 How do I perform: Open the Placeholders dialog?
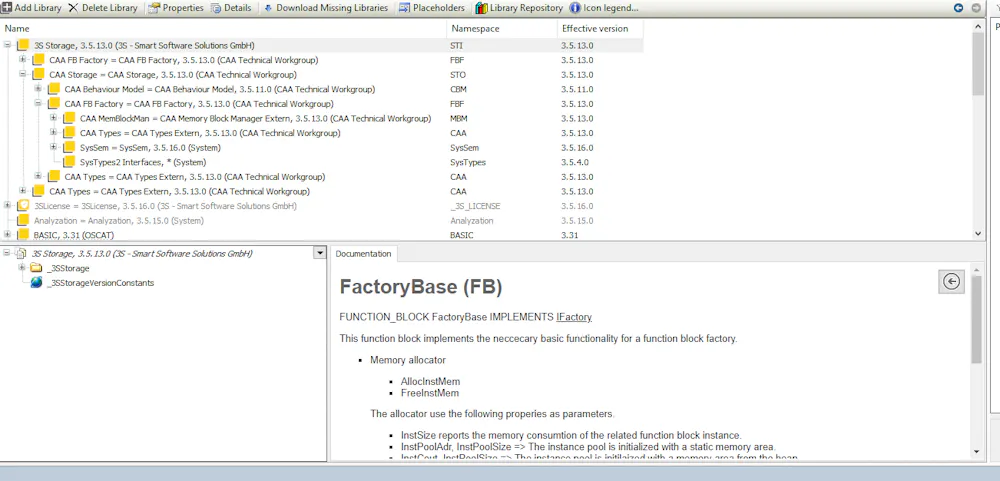pos(432,8)
